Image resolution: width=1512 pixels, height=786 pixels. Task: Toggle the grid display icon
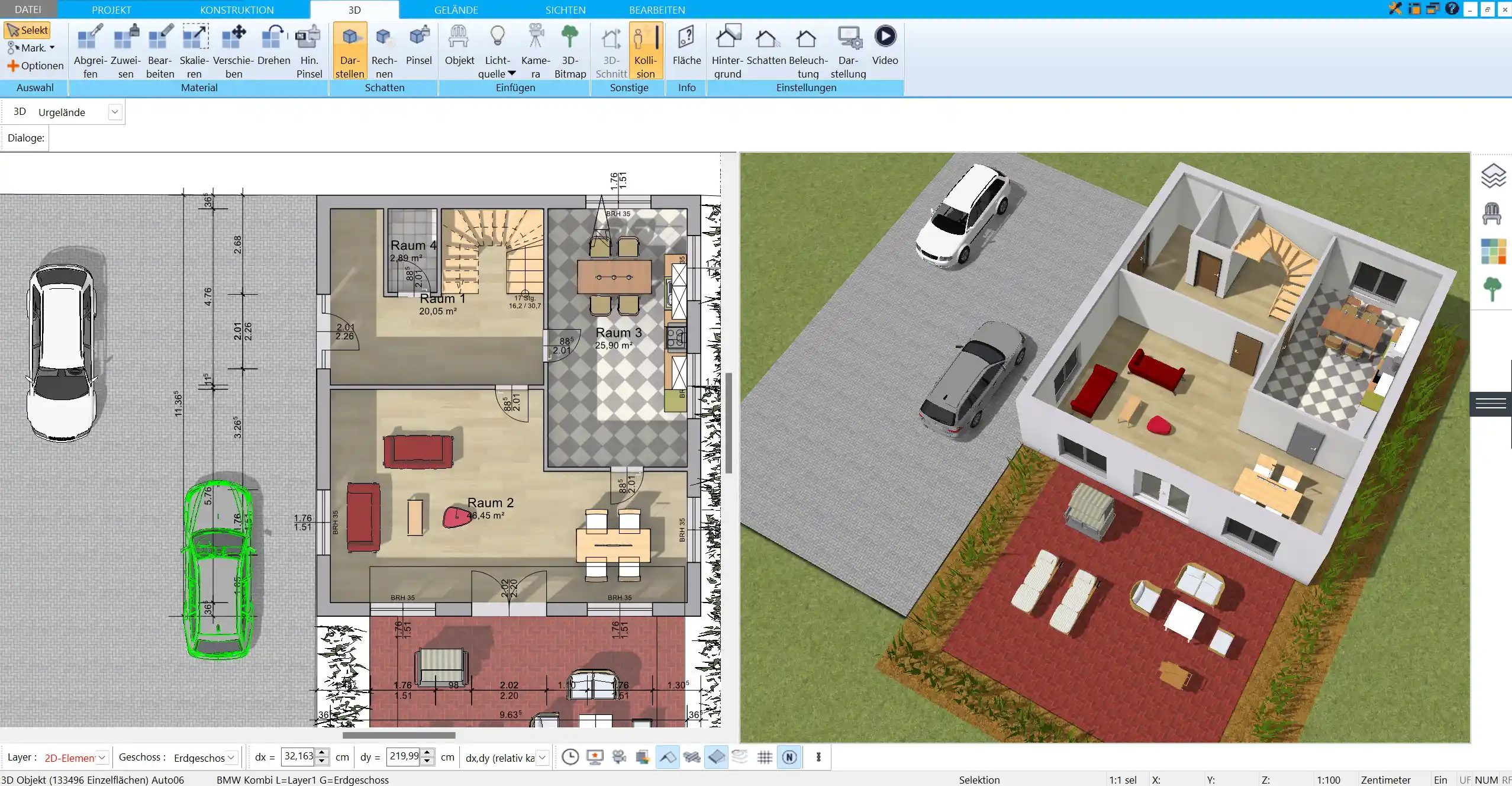pyautogui.click(x=765, y=757)
